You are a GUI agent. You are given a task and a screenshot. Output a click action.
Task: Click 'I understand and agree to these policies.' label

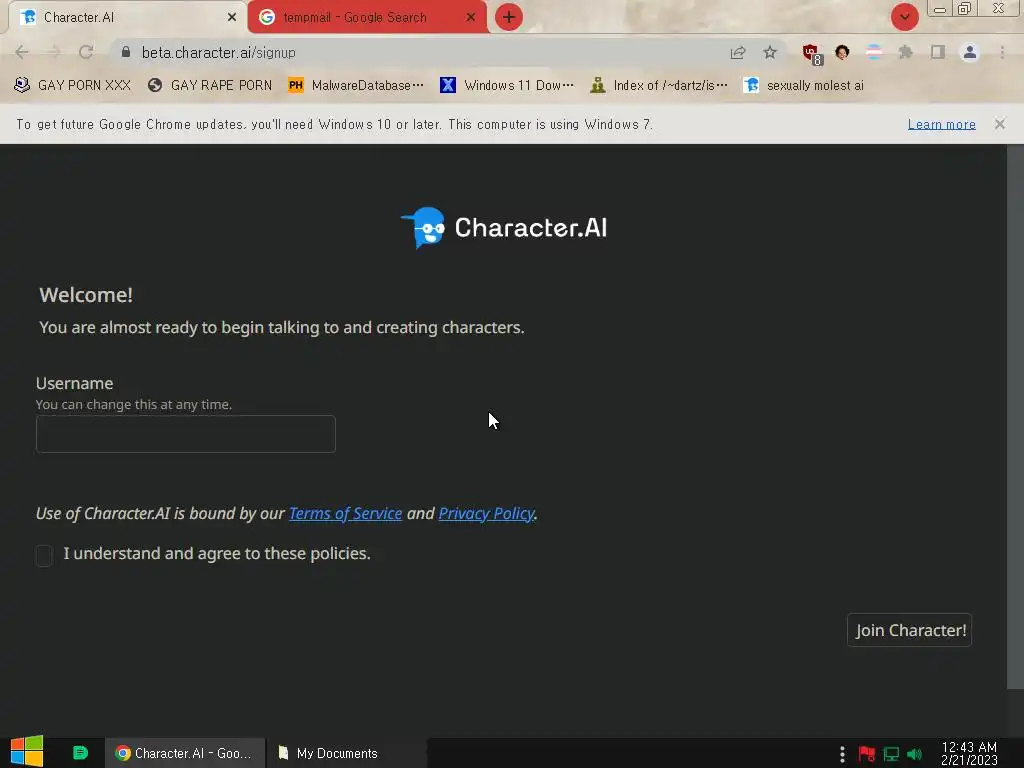(217, 554)
